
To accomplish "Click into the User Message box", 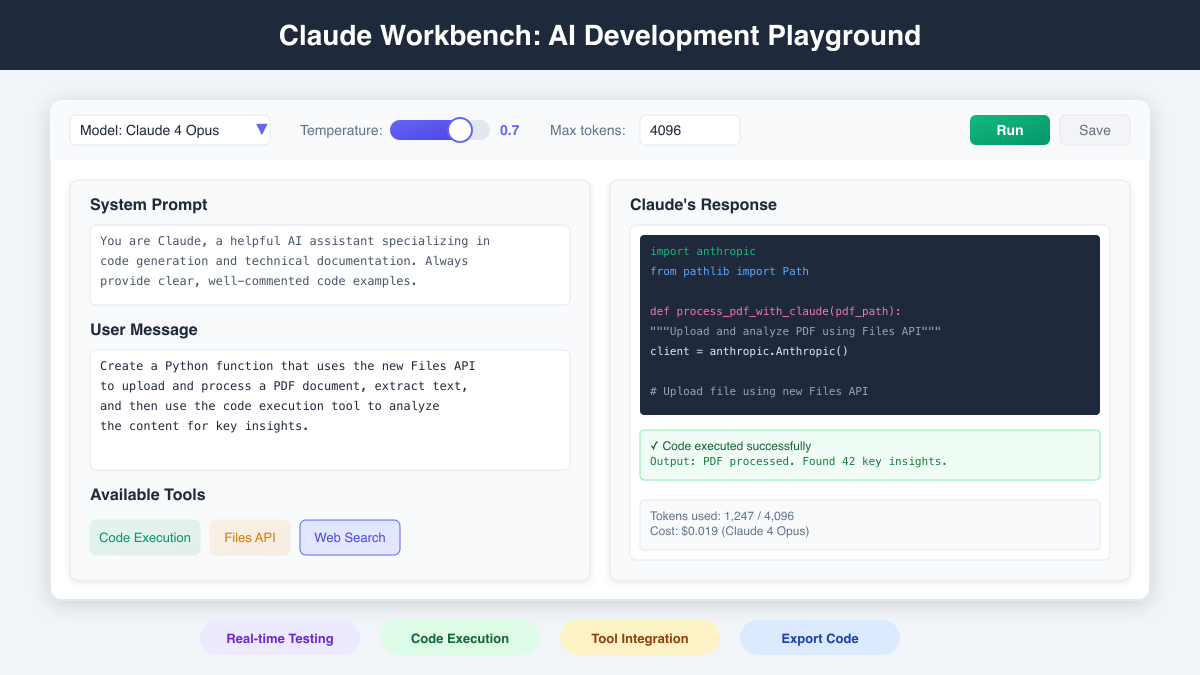I will point(330,409).
